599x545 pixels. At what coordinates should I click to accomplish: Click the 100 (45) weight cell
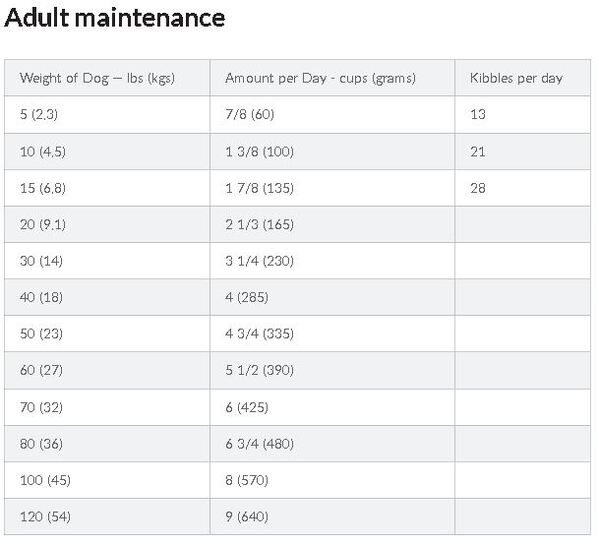tap(107, 480)
